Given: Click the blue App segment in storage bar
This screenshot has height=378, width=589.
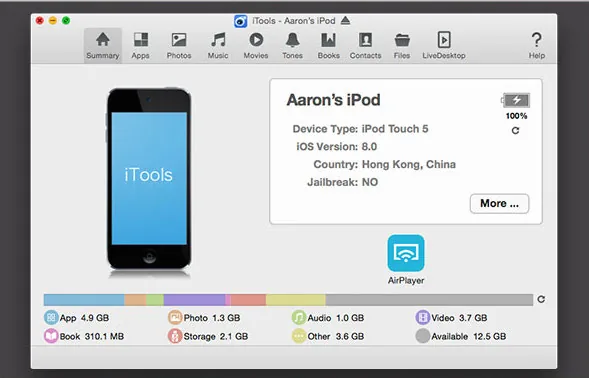Looking at the screenshot, I should (84, 299).
